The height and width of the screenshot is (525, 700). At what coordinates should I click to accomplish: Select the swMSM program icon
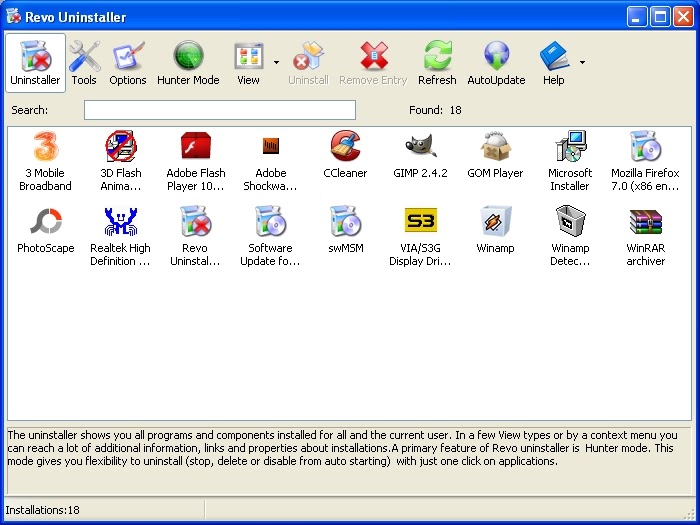tap(346, 229)
